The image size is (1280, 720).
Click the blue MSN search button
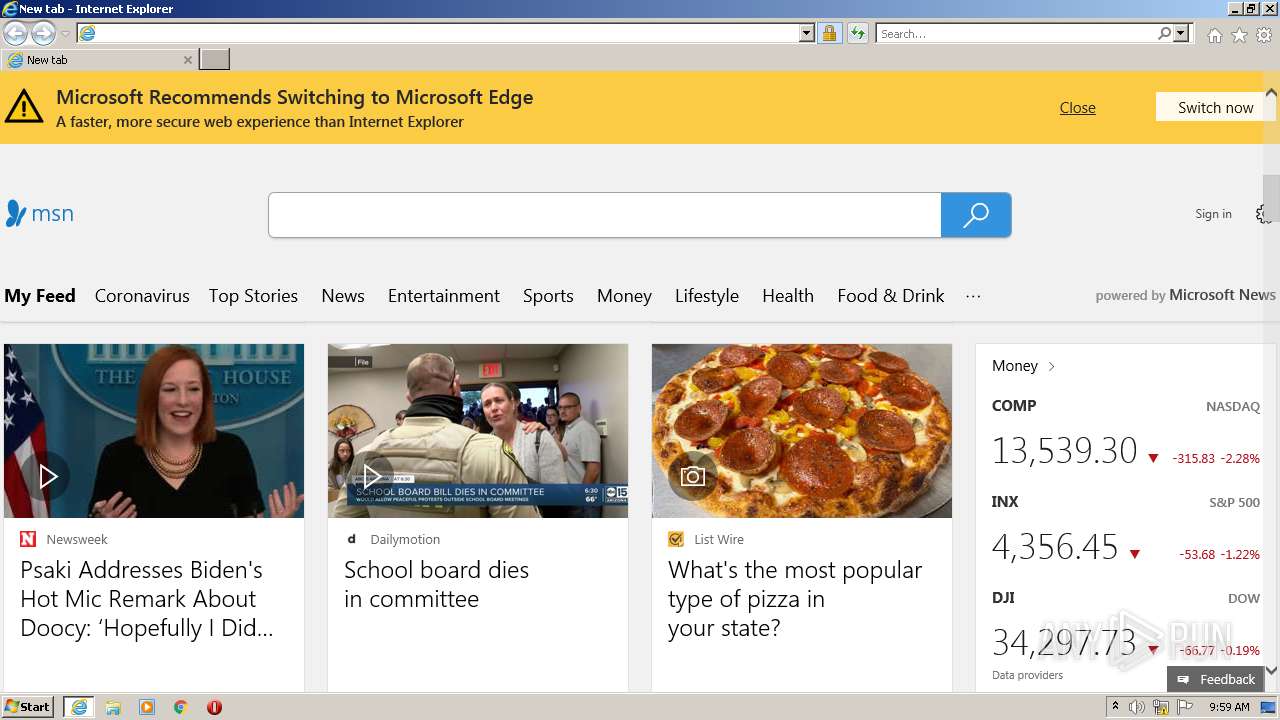pos(976,215)
